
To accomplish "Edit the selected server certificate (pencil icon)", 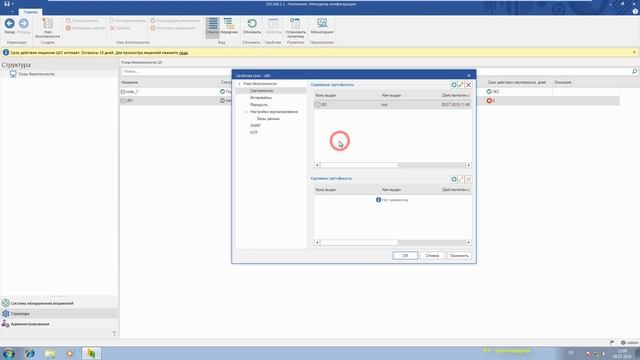I will click(461, 85).
